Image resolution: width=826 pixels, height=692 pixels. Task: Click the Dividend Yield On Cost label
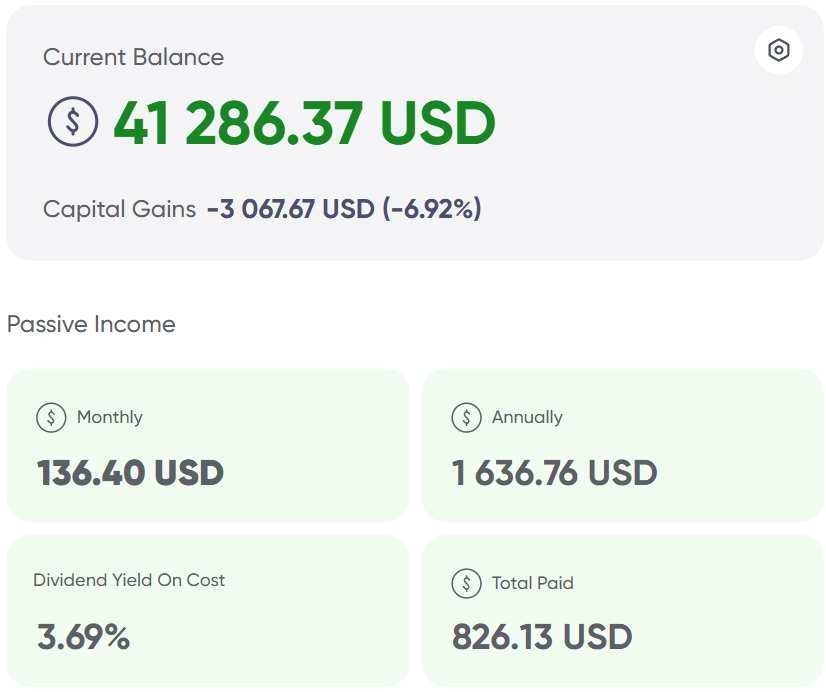coord(129,580)
